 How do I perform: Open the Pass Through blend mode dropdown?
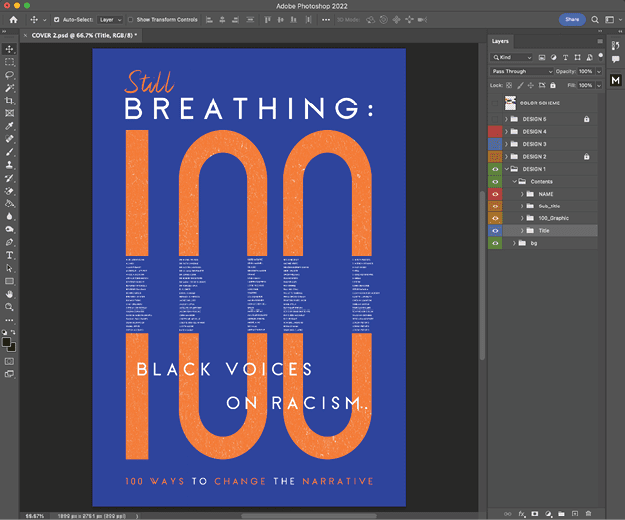(x=521, y=71)
